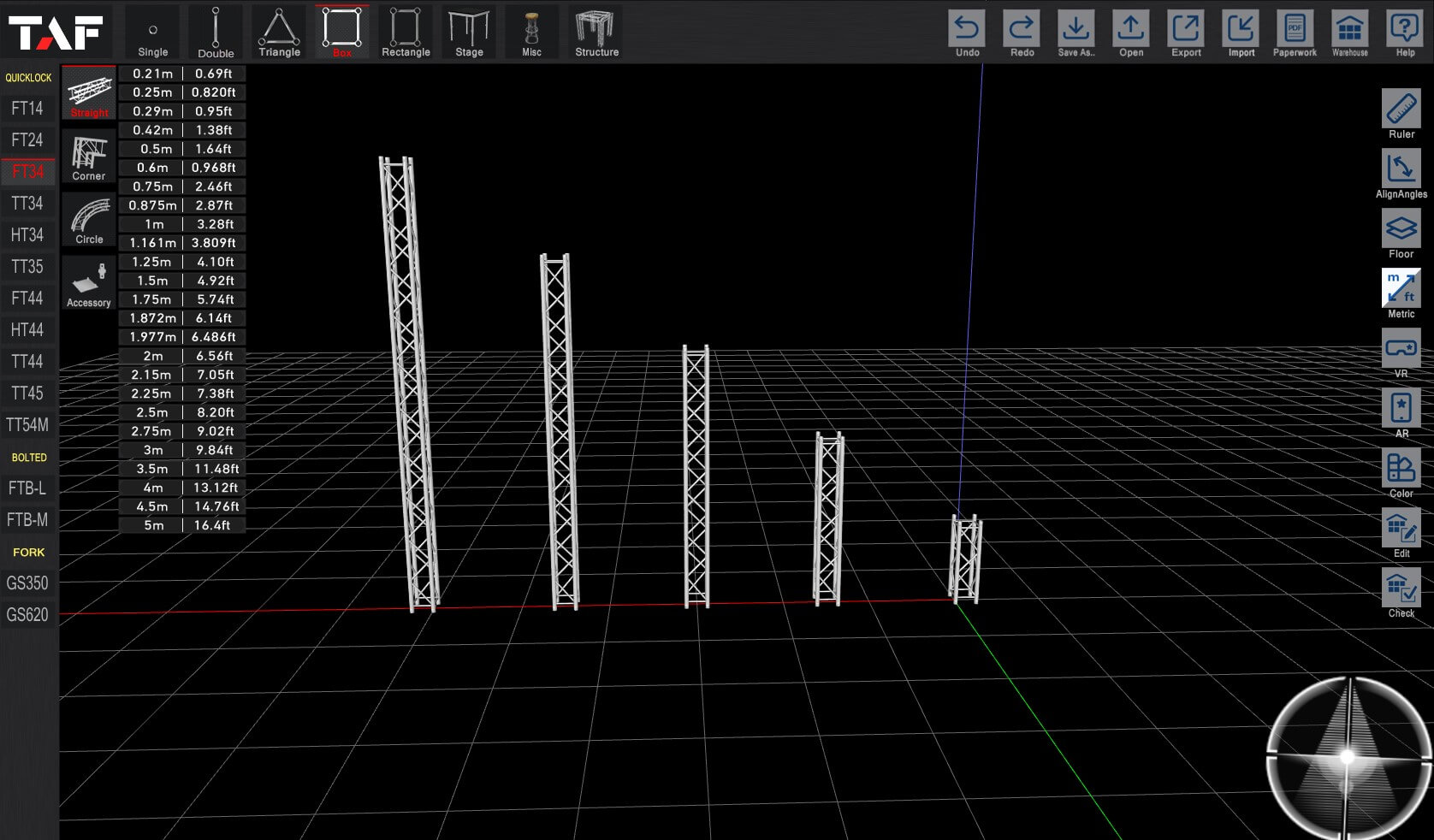Select the 5m 16.4ft truss length

[x=182, y=525]
